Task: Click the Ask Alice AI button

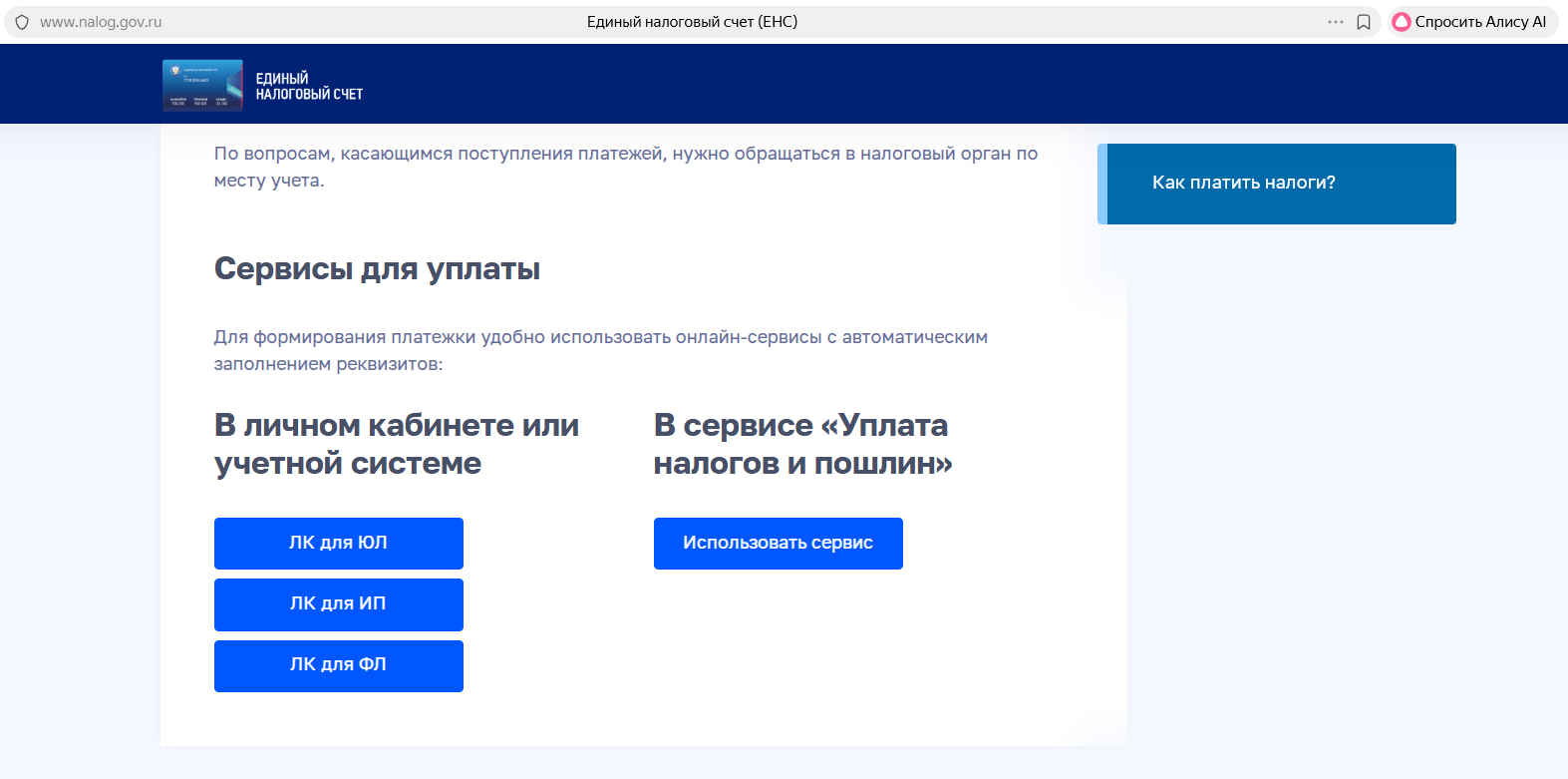Action: pyautogui.click(x=1469, y=22)
